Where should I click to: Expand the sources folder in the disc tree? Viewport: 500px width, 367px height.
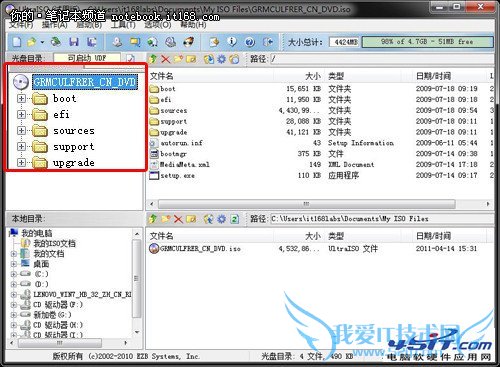click(21, 130)
